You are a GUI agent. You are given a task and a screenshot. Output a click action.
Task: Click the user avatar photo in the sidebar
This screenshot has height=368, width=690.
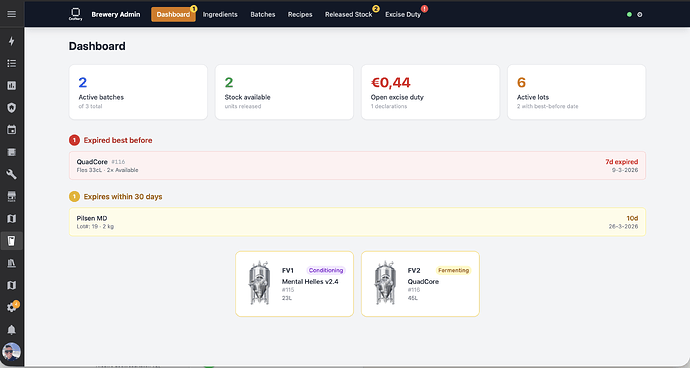[11, 352]
